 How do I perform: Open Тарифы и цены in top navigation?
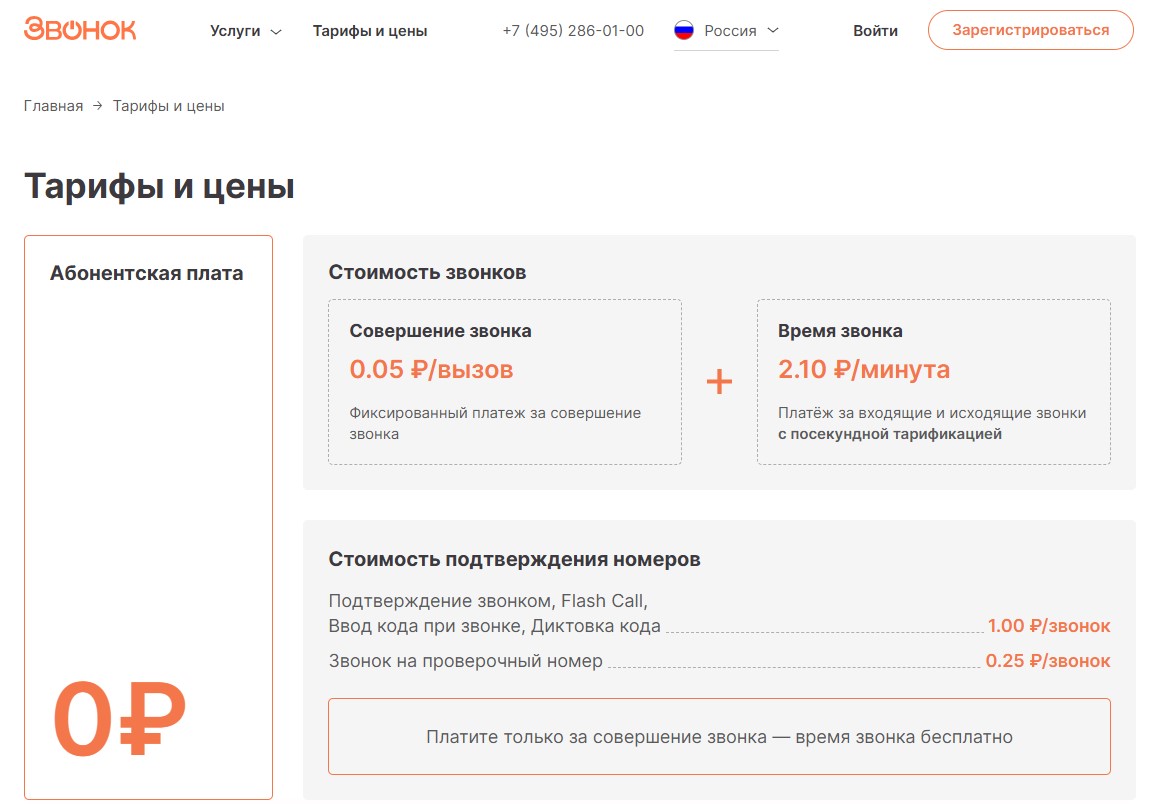point(369,31)
